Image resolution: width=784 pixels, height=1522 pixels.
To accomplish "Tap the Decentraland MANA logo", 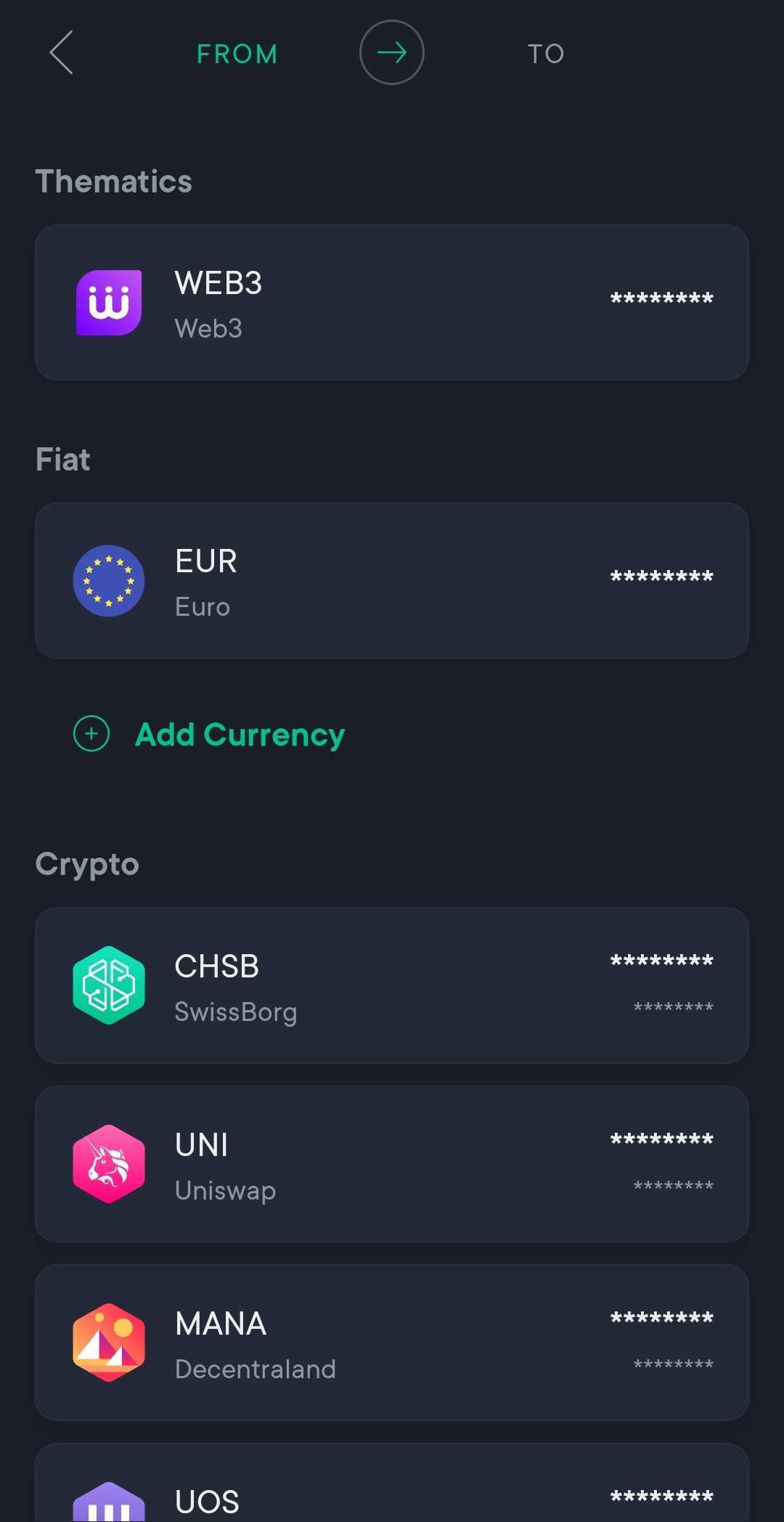I will click(x=109, y=1343).
